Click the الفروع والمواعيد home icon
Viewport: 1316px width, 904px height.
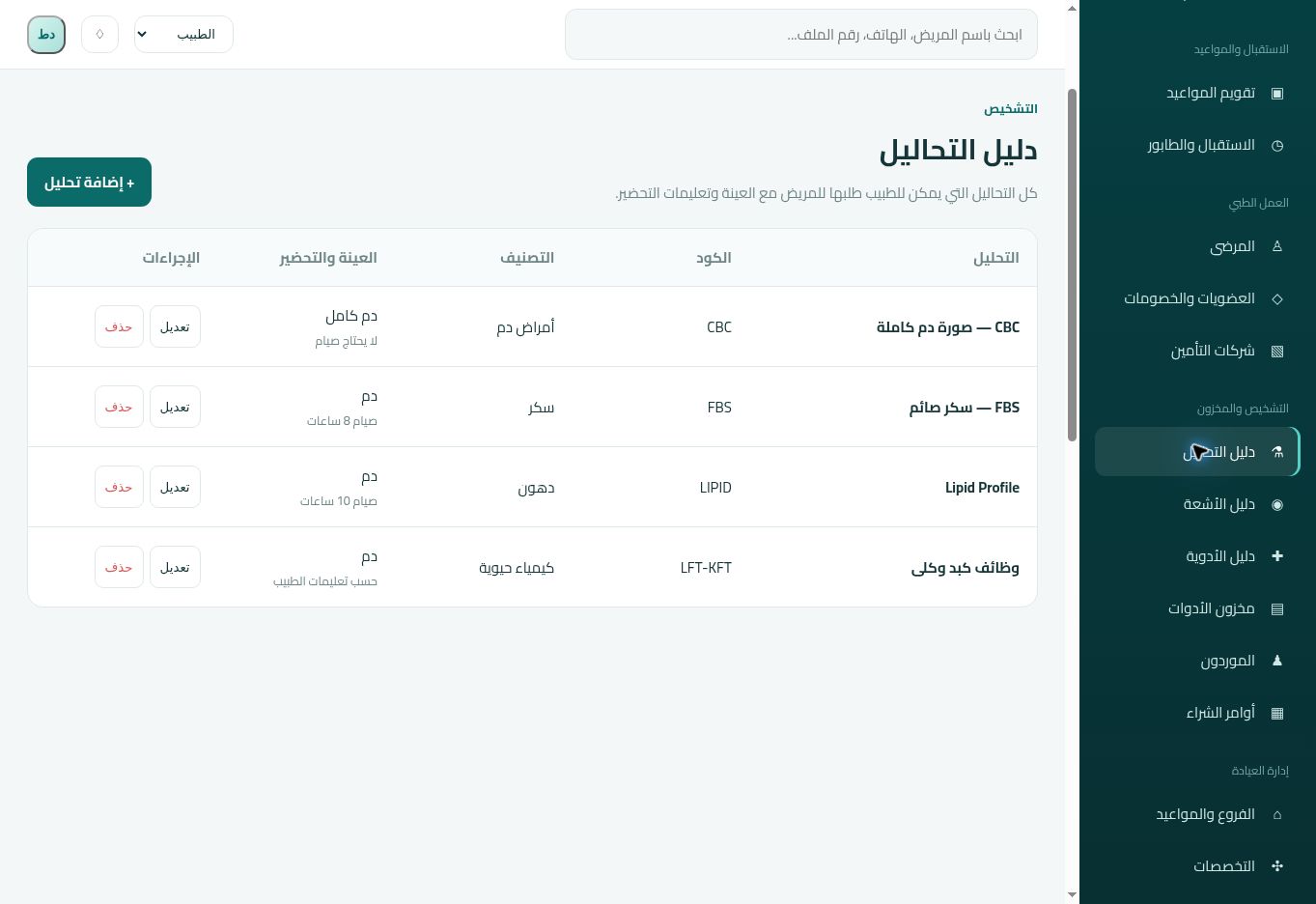point(1277,814)
